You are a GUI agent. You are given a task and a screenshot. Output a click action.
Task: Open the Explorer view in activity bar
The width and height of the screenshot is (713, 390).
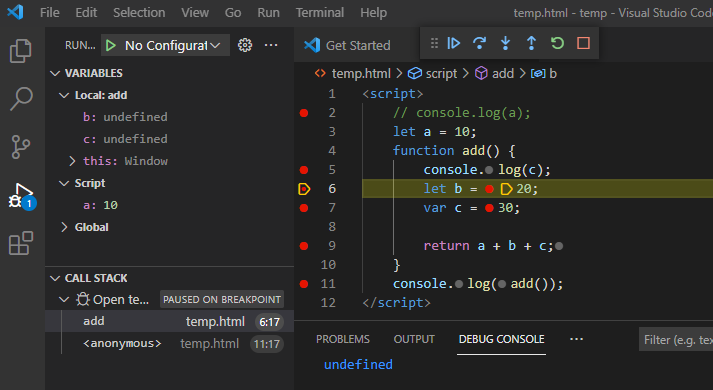coord(20,50)
